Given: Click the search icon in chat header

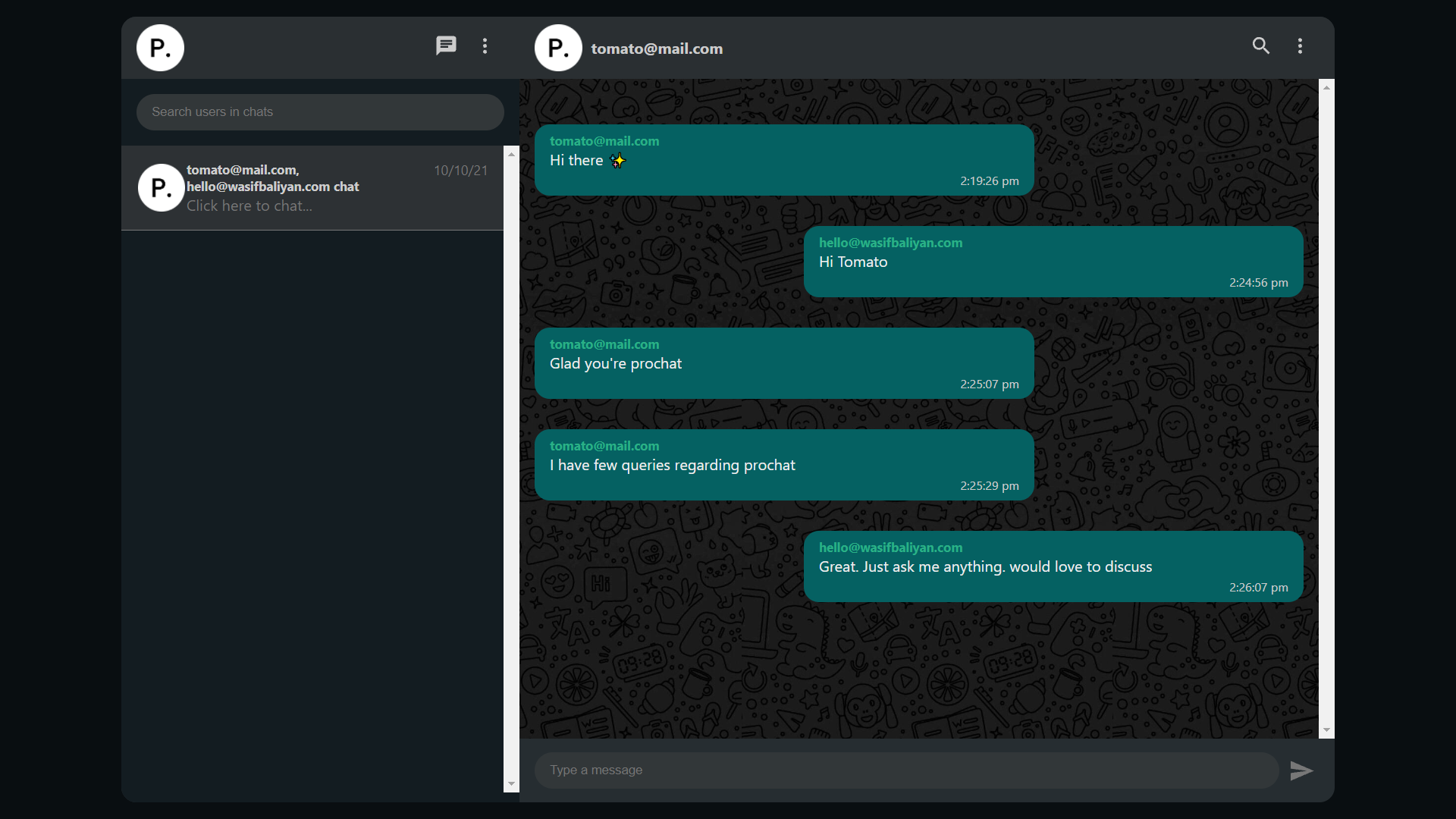Looking at the screenshot, I should pyautogui.click(x=1261, y=46).
